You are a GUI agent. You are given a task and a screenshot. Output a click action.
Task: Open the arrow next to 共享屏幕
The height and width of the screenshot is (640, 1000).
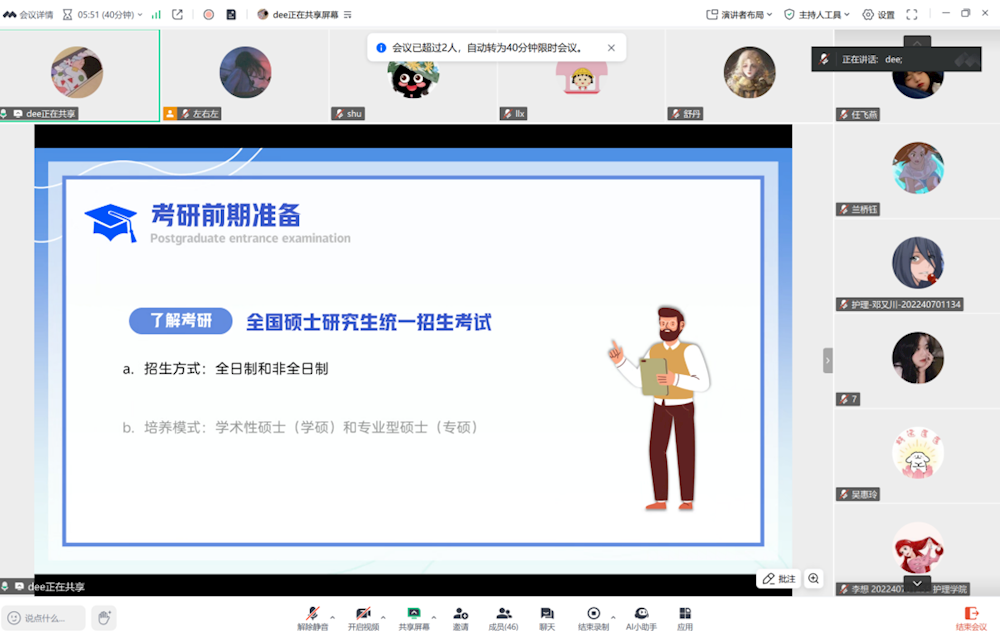pyautogui.click(x=433, y=617)
